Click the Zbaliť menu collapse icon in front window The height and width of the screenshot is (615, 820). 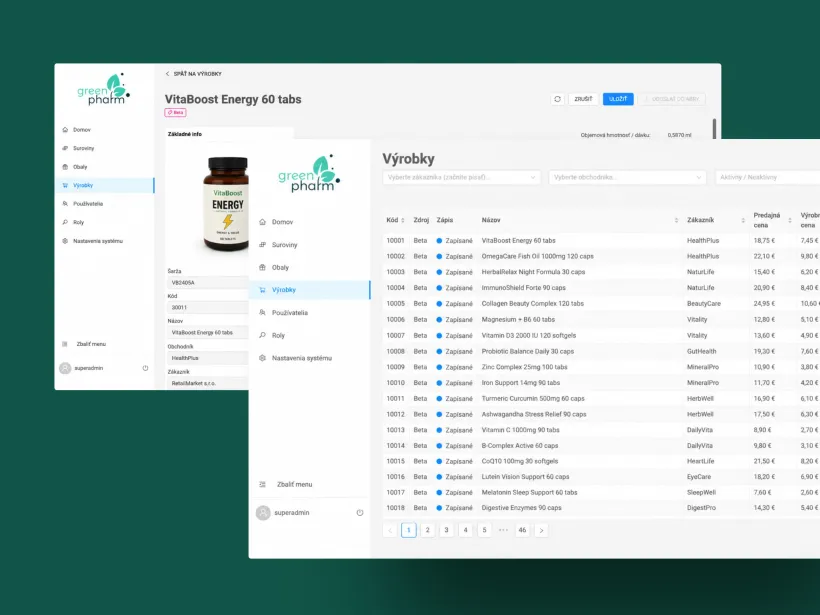pyautogui.click(x=263, y=484)
